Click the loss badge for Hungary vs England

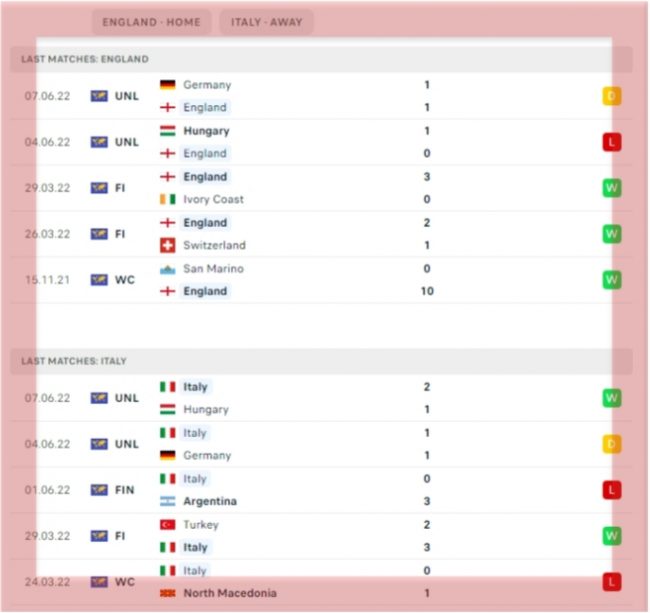coord(611,142)
